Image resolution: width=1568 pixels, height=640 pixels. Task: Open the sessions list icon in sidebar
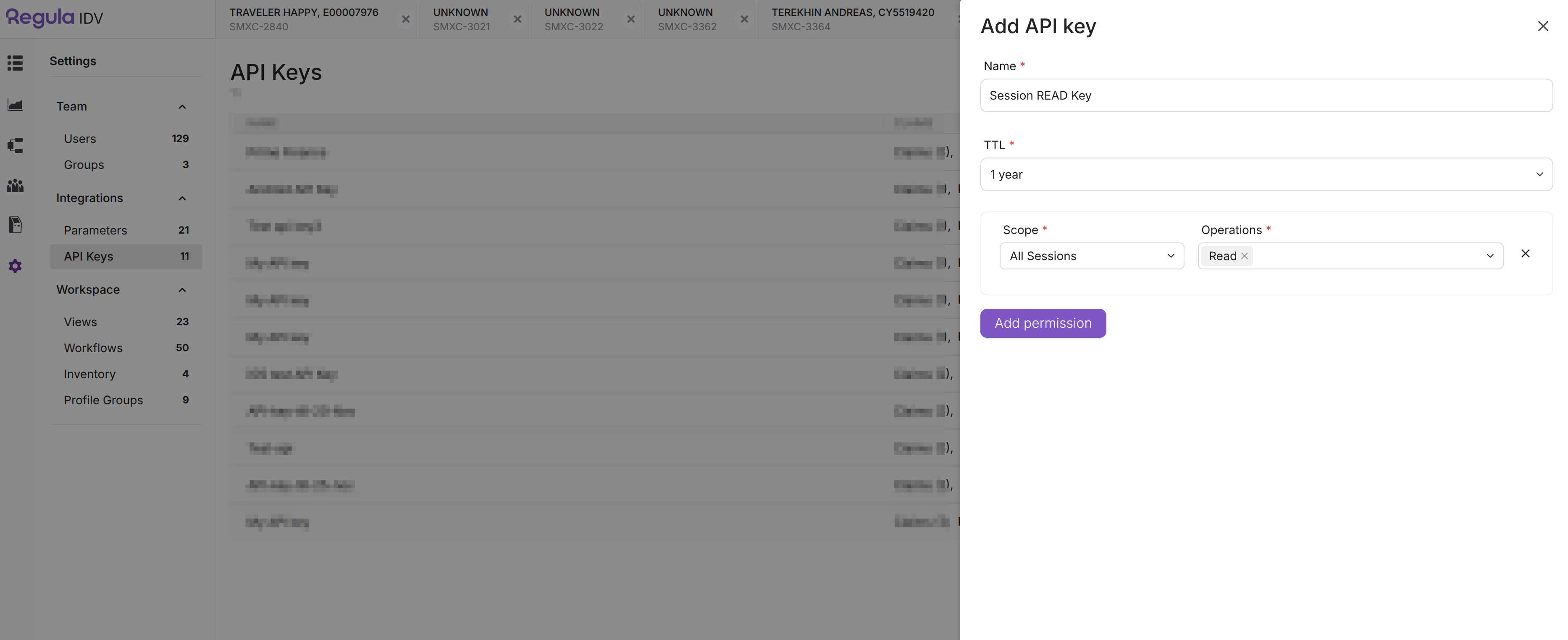[x=15, y=63]
